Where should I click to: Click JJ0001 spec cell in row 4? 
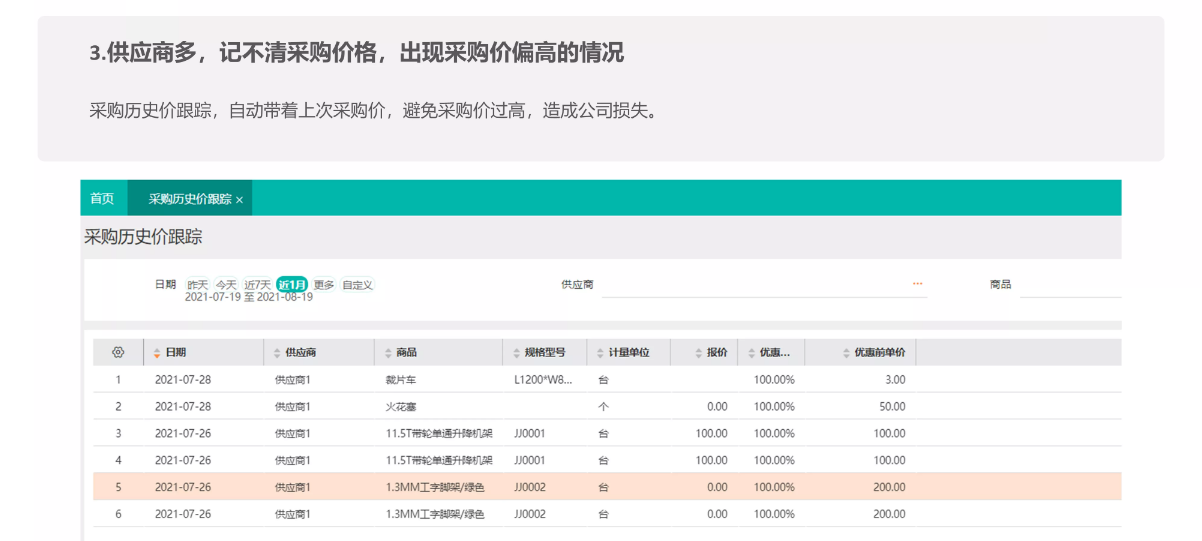point(530,461)
